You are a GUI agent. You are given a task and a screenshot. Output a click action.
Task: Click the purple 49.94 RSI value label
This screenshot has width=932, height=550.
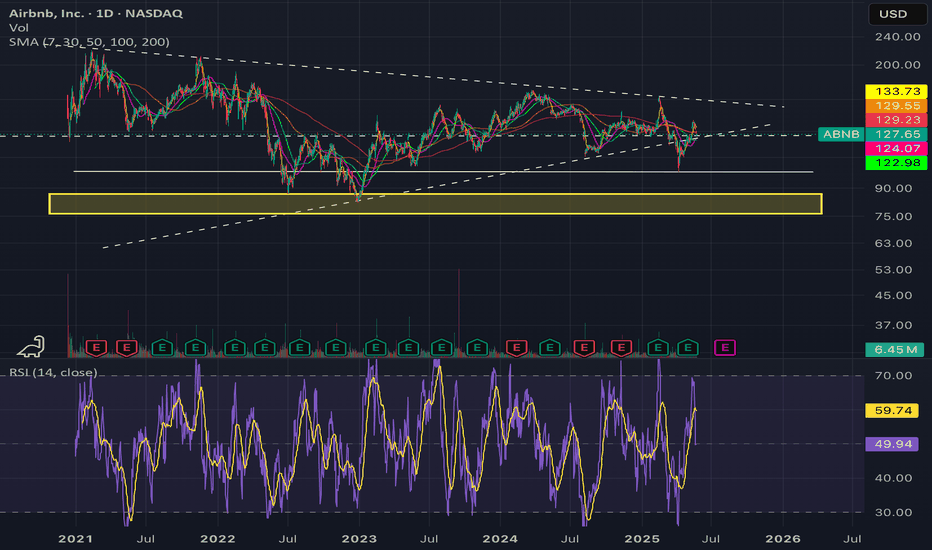[x=892, y=444]
